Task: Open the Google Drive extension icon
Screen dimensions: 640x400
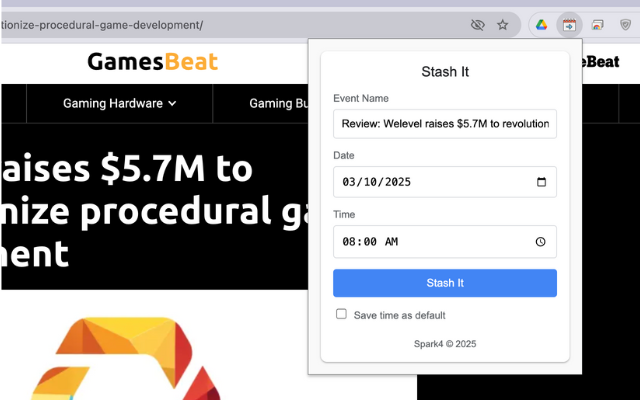Action: tap(542, 25)
